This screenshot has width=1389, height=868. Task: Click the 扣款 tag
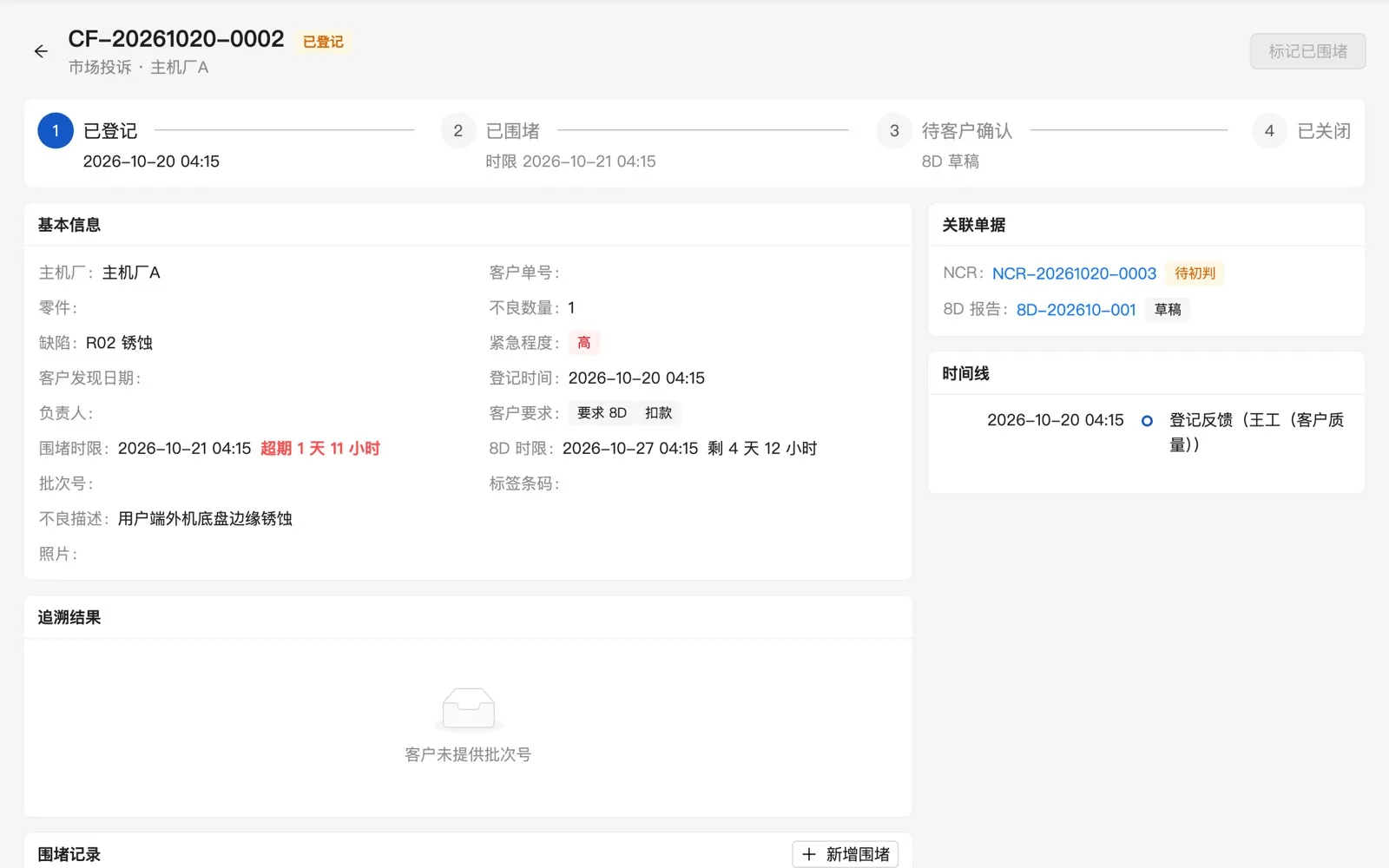coord(658,413)
